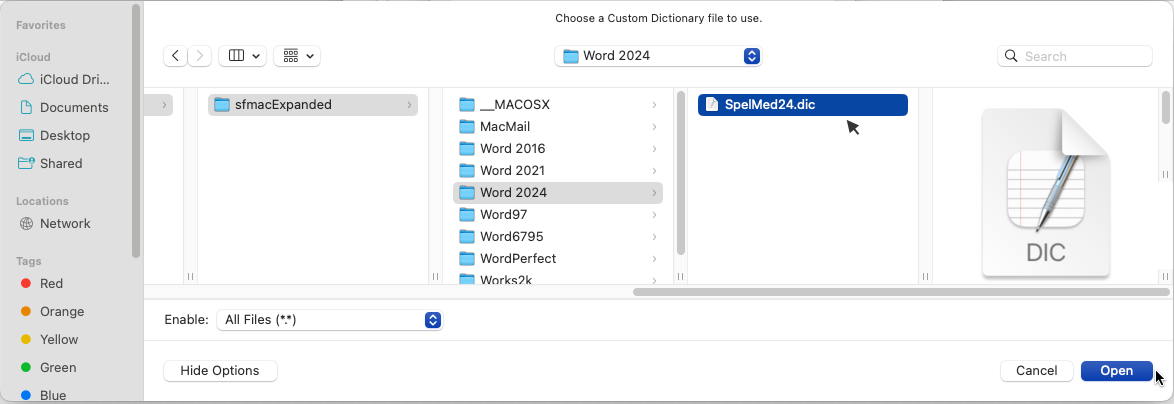Click the Hide Options button

point(220,370)
